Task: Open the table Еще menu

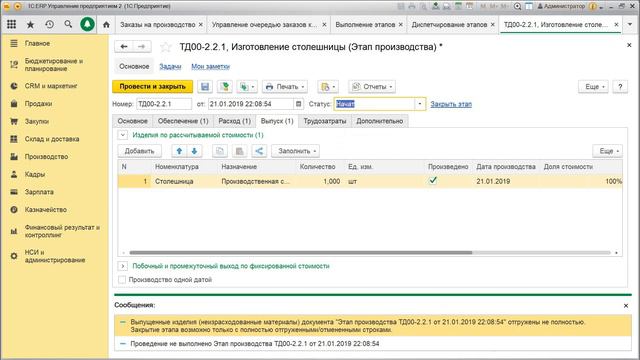Action: 608,151
